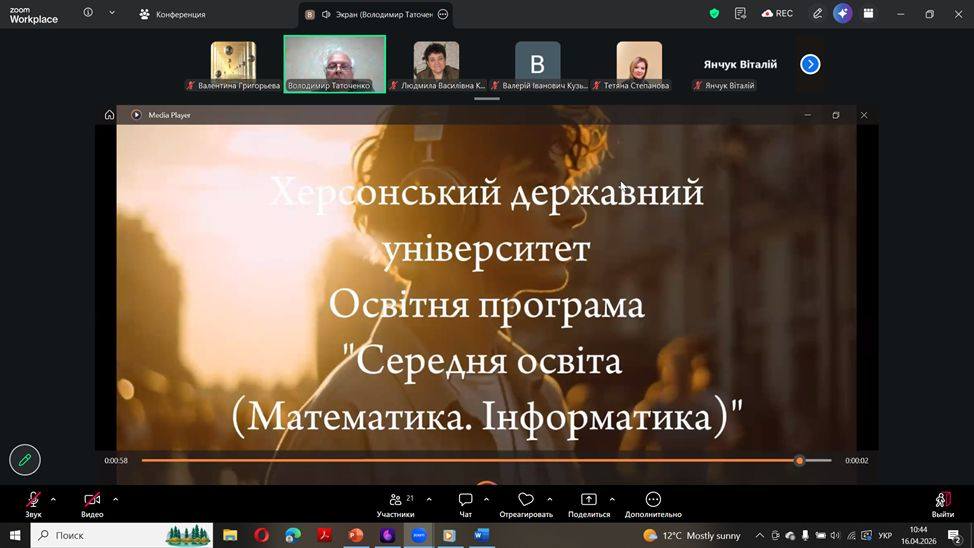The width and height of the screenshot is (974, 548).
Task: Open the 12°C Mostly sunny weather widget
Action: pyautogui.click(x=692, y=535)
